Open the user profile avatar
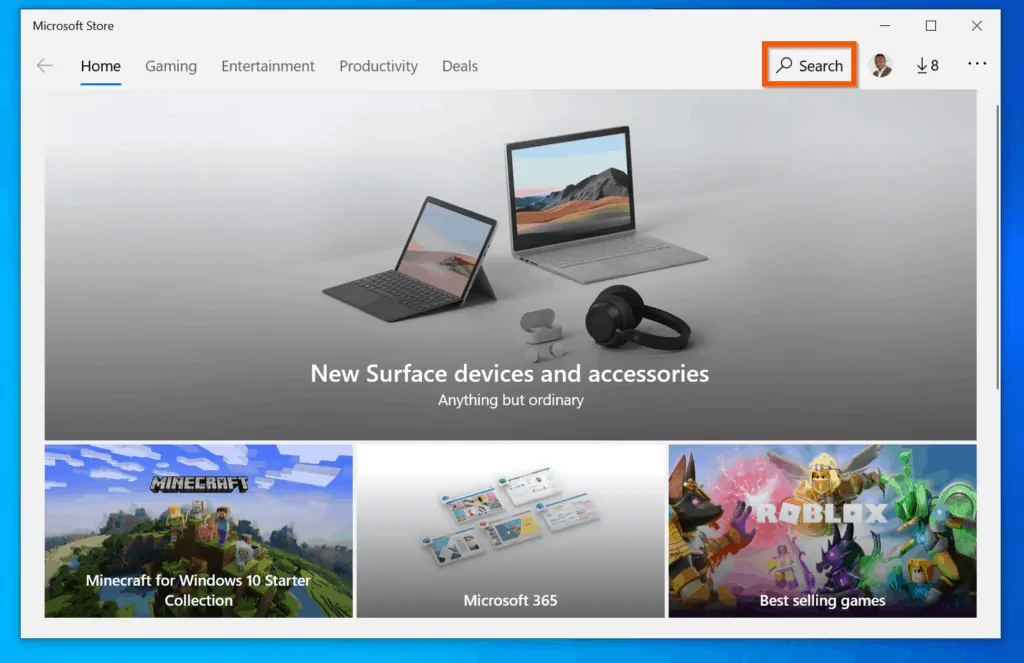Image resolution: width=1024 pixels, height=663 pixels. point(881,65)
